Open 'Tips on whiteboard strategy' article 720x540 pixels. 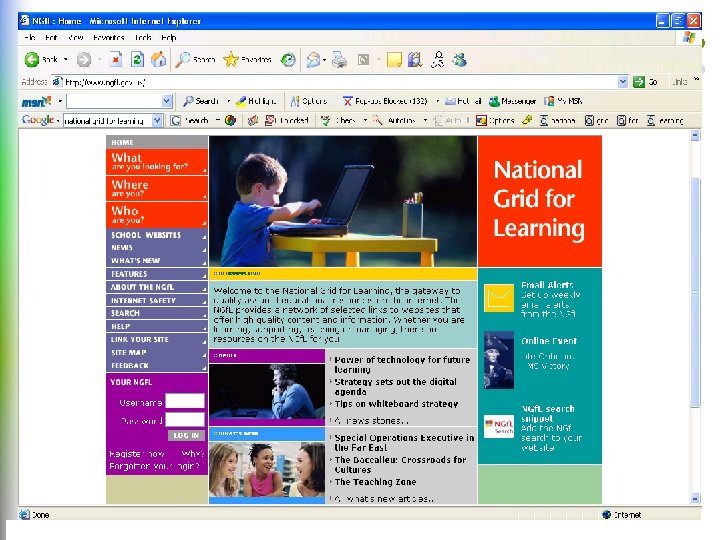click(396, 404)
